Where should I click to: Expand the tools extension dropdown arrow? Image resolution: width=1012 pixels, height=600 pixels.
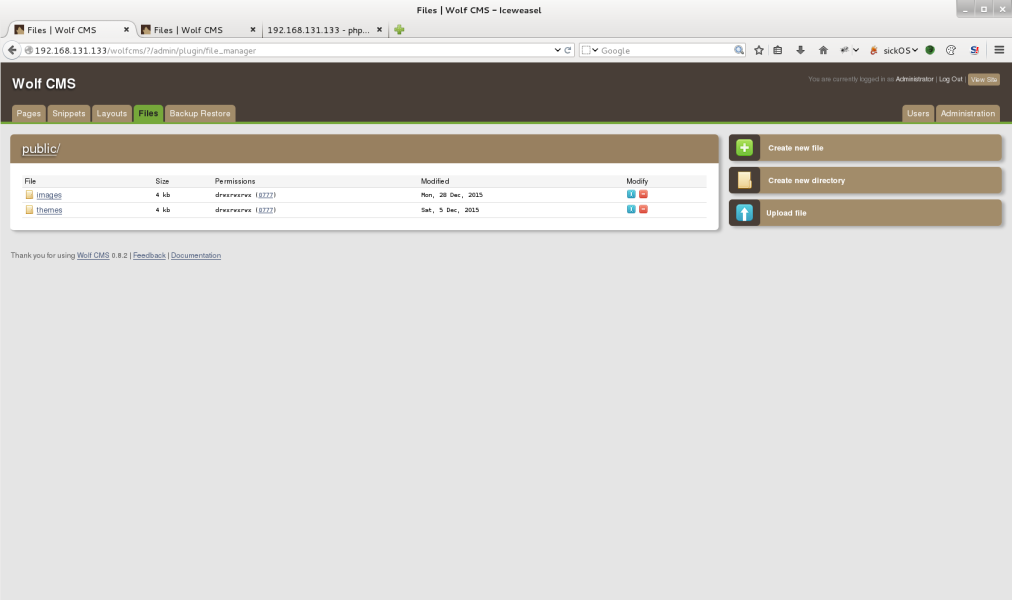pyautogui.click(x=856, y=50)
